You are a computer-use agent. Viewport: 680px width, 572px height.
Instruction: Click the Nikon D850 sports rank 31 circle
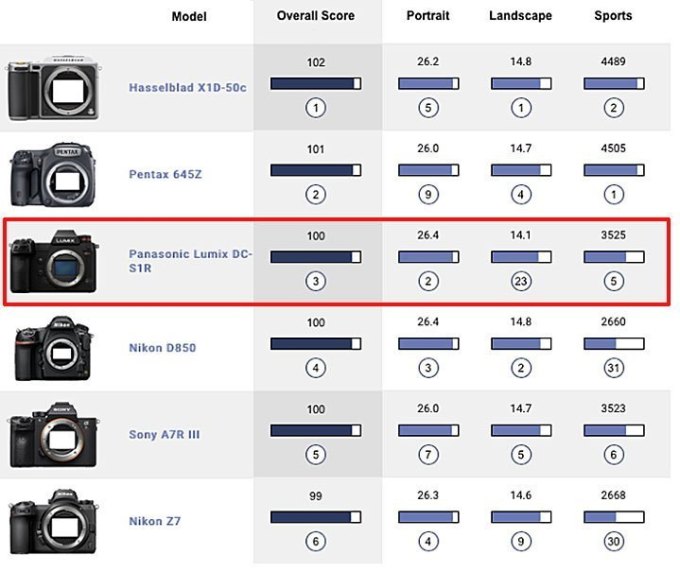[614, 368]
